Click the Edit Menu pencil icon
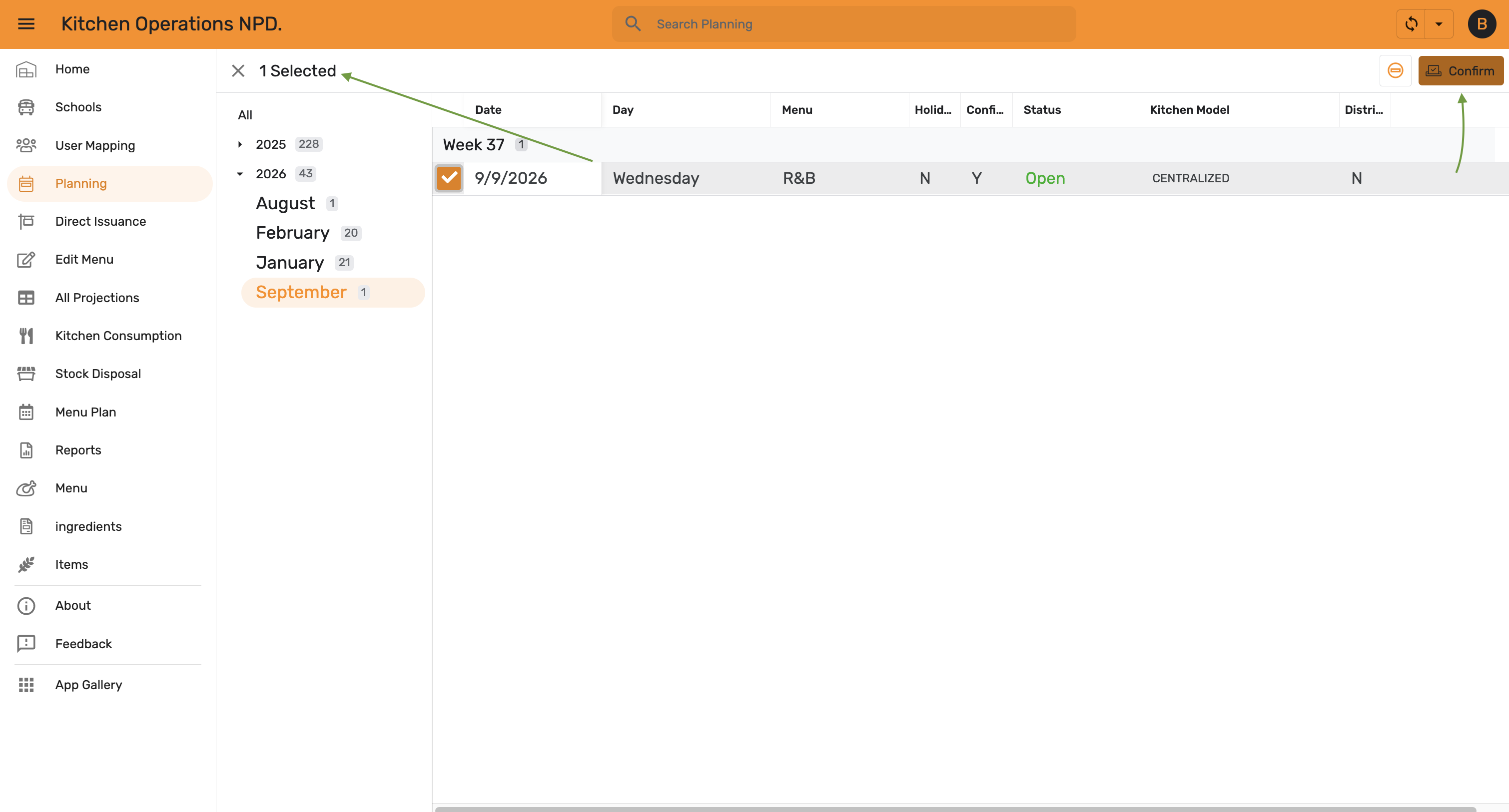Image resolution: width=1509 pixels, height=812 pixels. click(x=26, y=259)
